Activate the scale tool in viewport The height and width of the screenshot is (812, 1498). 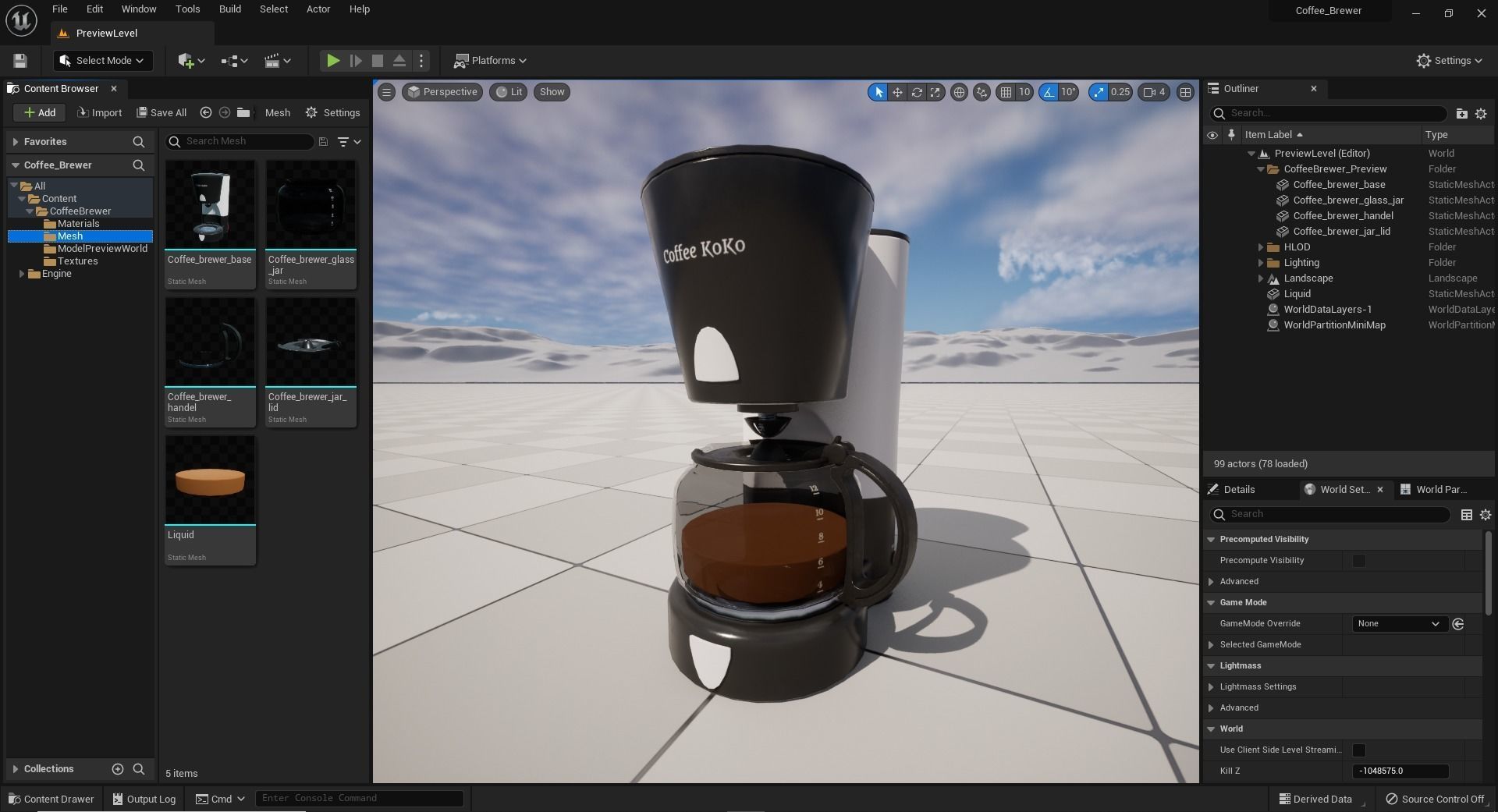935,92
